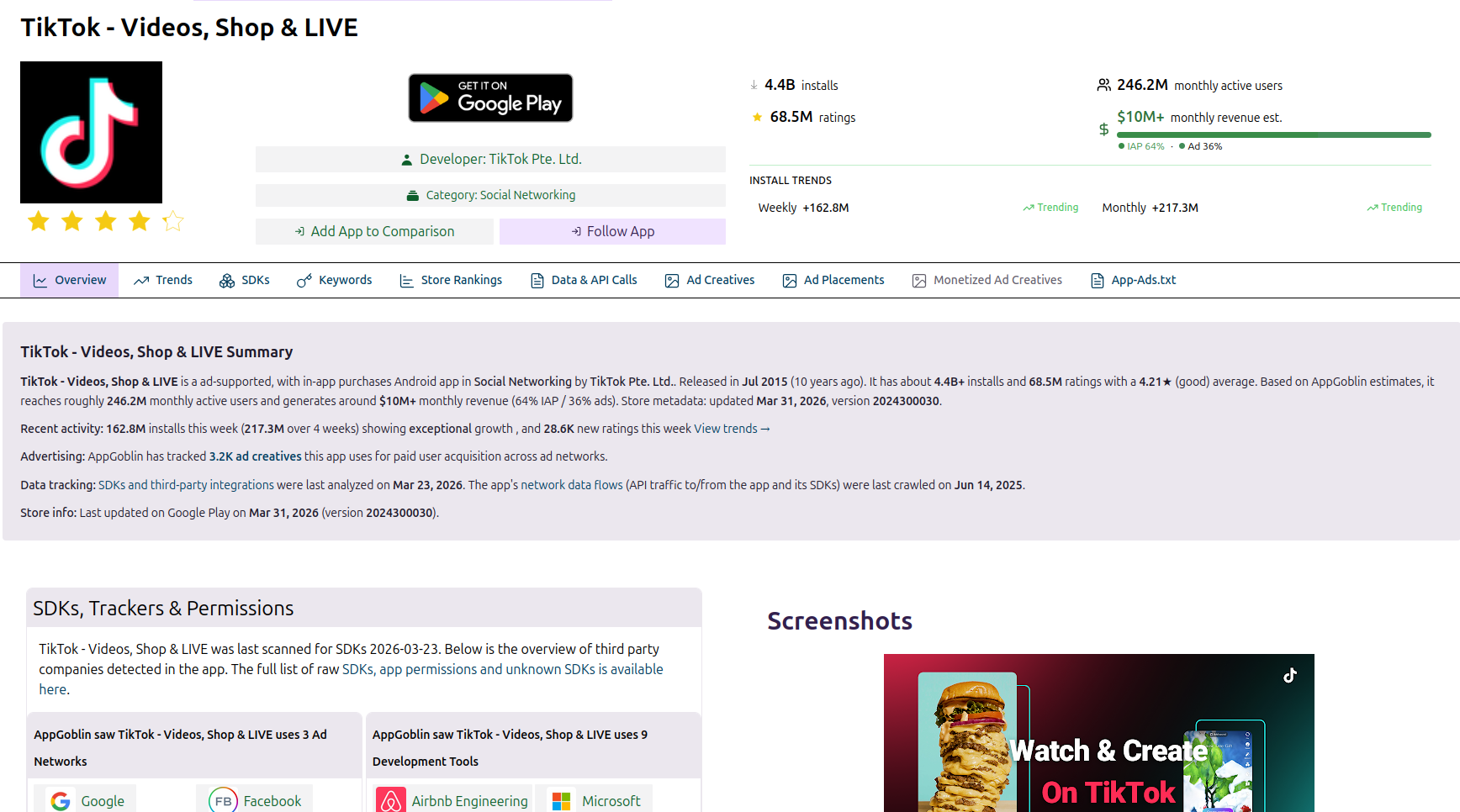Click the dollar sign revenue icon

[1104, 129]
